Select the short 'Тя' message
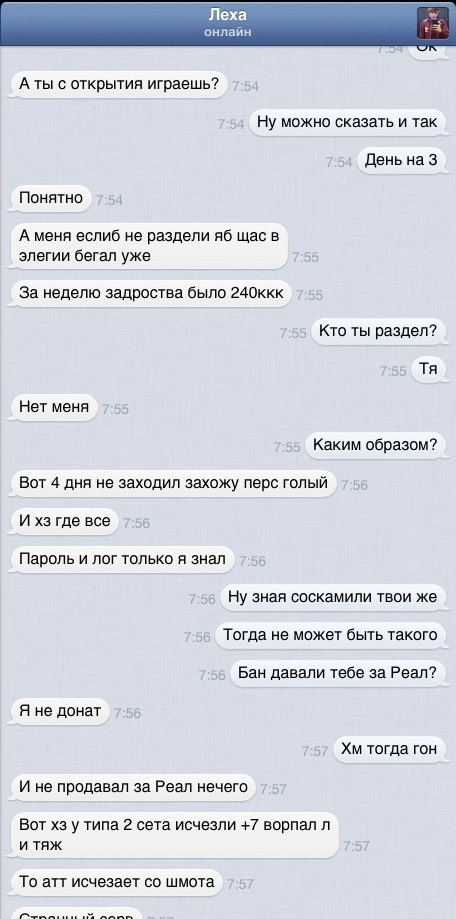Image resolution: width=456 pixels, height=919 pixels. tap(428, 369)
